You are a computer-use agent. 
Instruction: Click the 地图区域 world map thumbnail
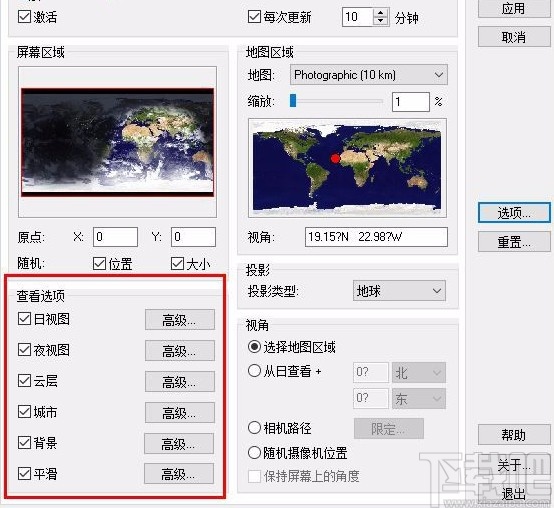(x=347, y=168)
